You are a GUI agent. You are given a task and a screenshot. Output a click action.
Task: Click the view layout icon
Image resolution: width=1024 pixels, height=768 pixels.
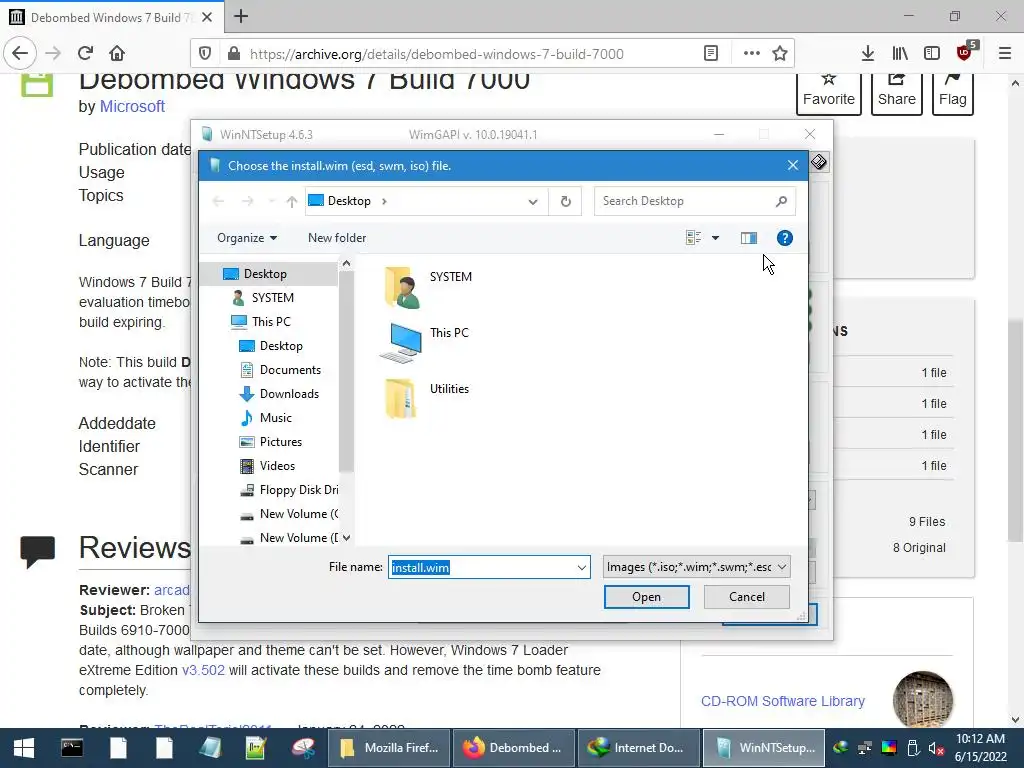pos(694,238)
